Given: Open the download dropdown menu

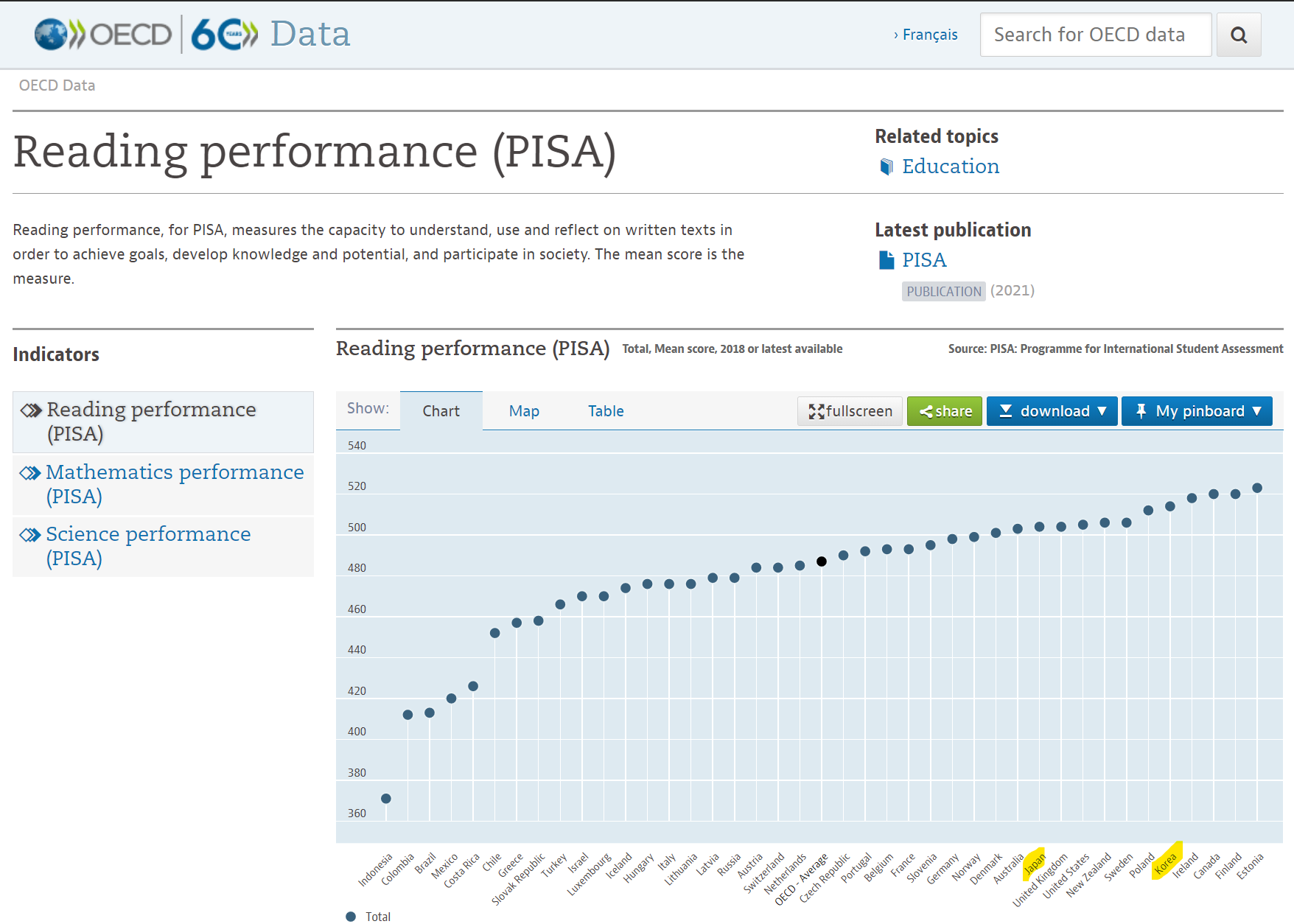Looking at the screenshot, I should [1052, 411].
